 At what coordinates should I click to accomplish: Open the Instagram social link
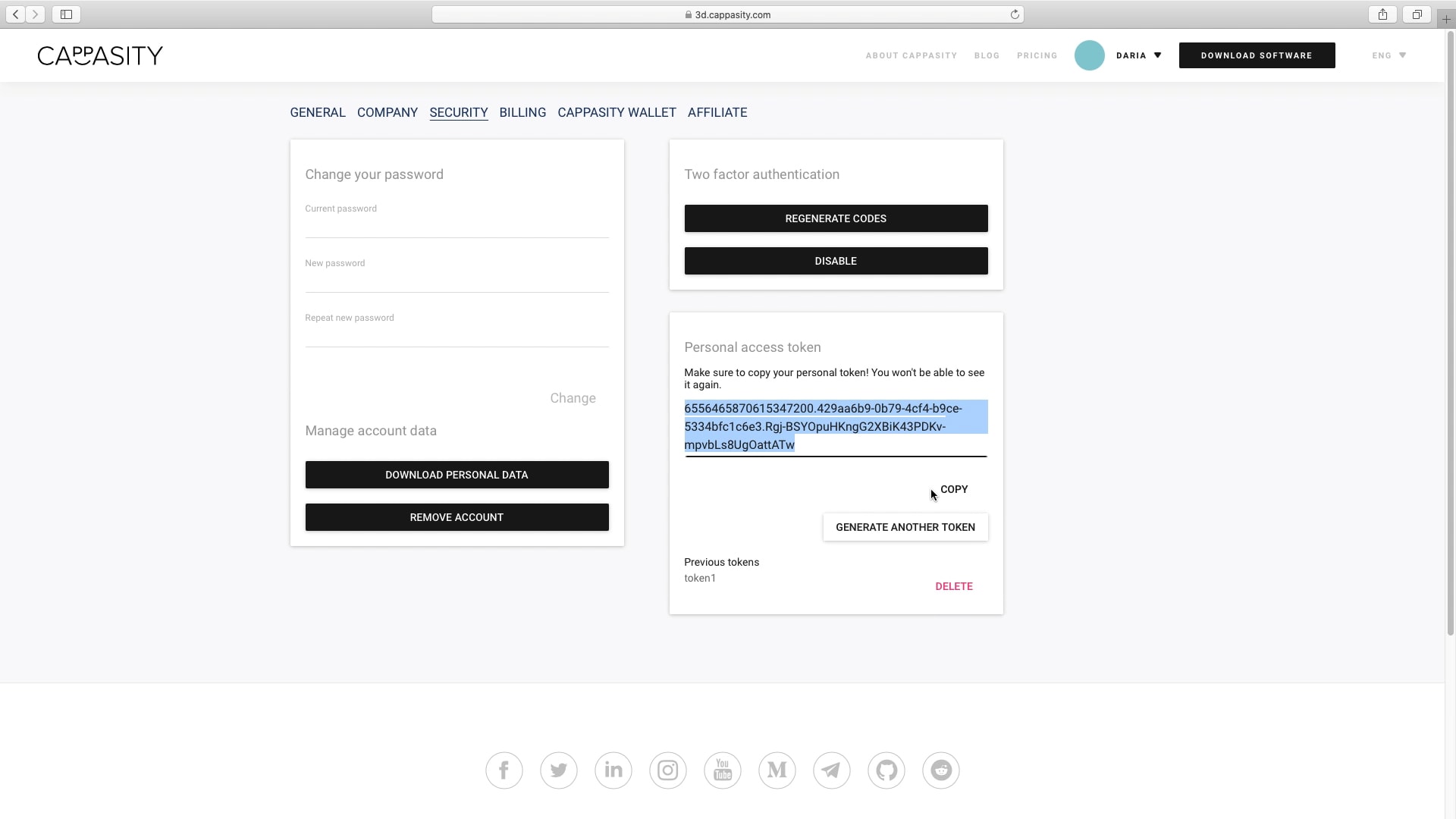click(668, 770)
